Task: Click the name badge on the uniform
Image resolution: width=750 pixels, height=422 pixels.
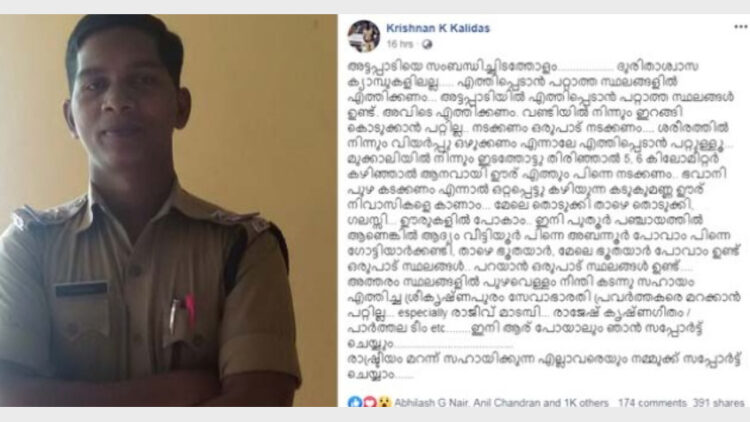Action: click(x=81, y=289)
